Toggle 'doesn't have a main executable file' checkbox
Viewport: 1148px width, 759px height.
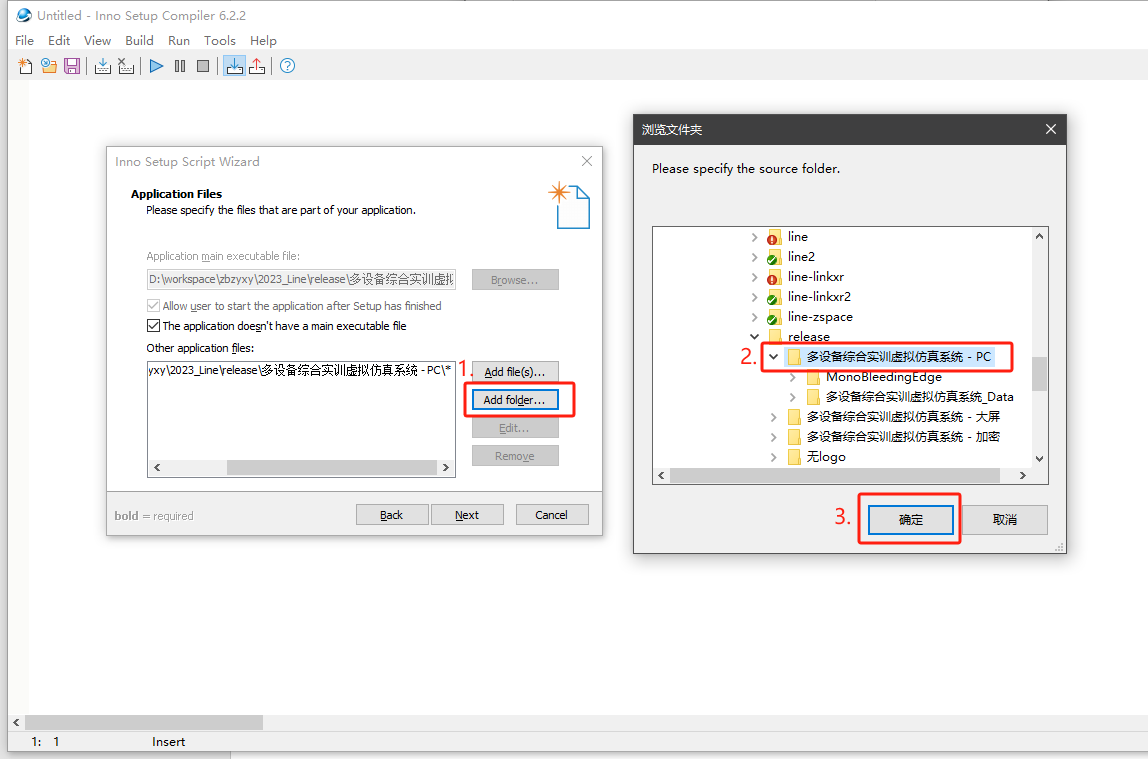153,326
